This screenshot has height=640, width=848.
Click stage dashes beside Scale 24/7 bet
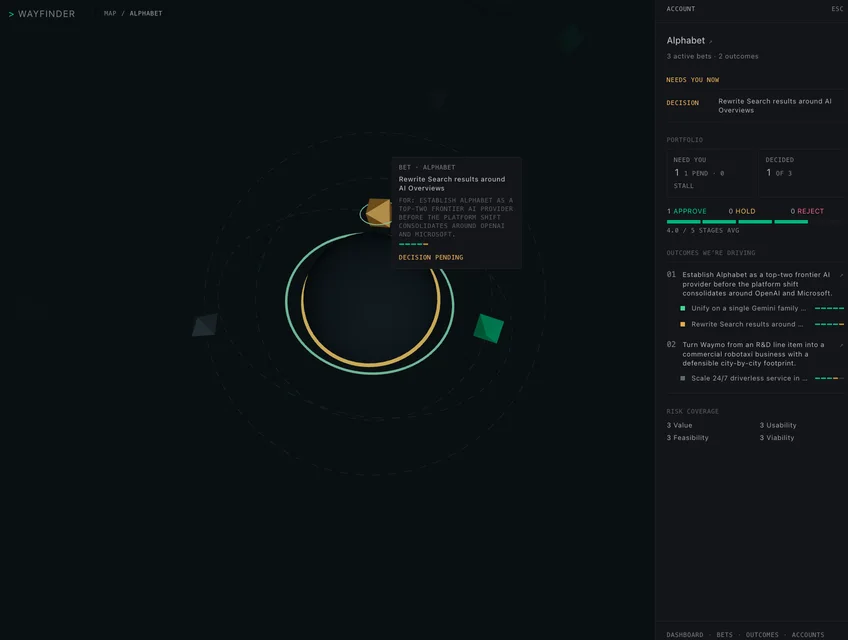(x=829, y=378)
